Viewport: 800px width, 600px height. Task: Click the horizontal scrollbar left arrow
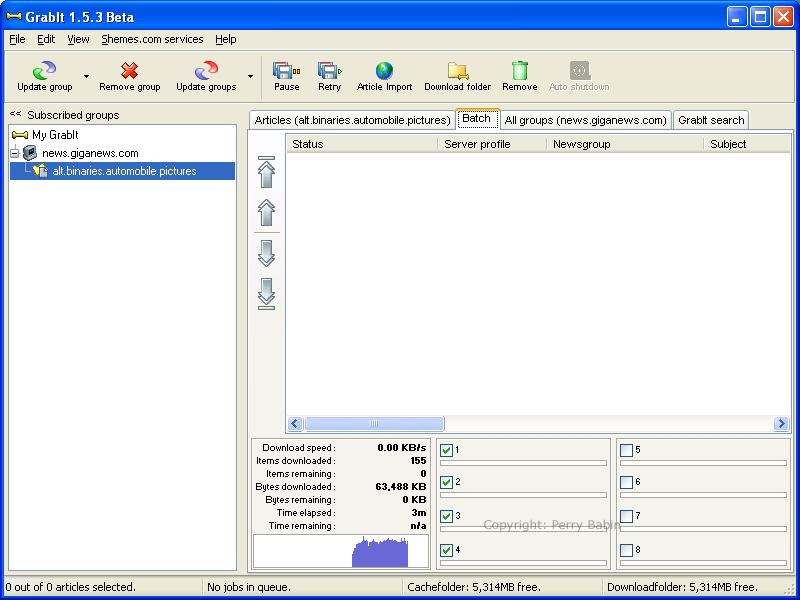294,423
